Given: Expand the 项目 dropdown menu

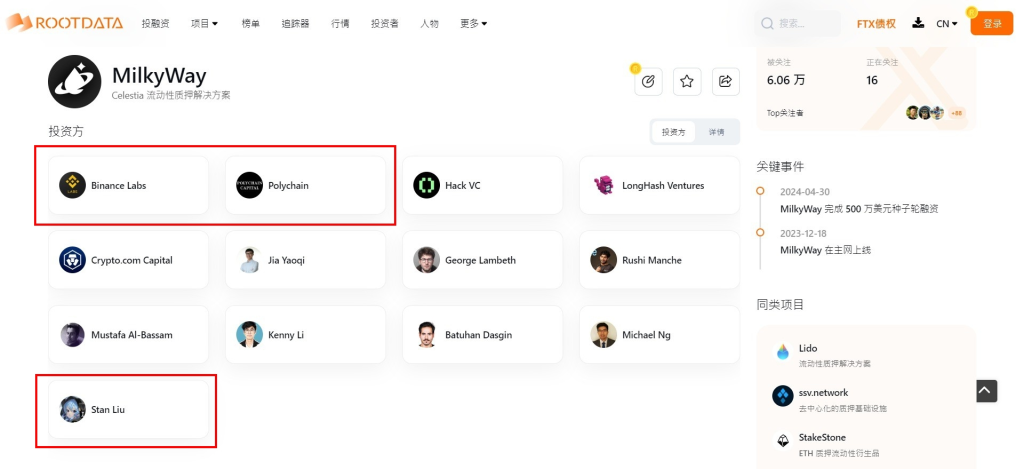Looking at the screenshot, I should tap(205, 23).
